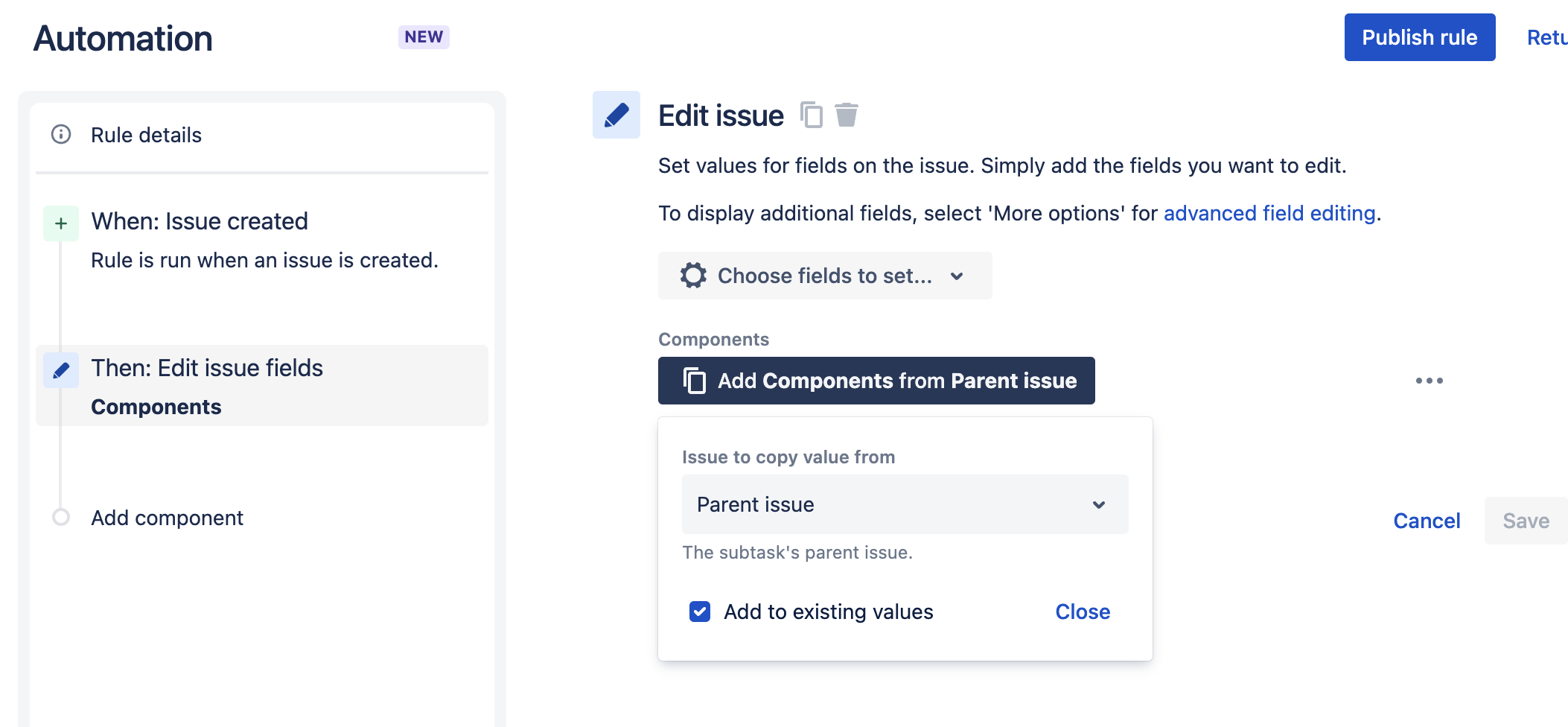
Task: Click the gear icon on Choose fields to set
Action: point(692,275)
